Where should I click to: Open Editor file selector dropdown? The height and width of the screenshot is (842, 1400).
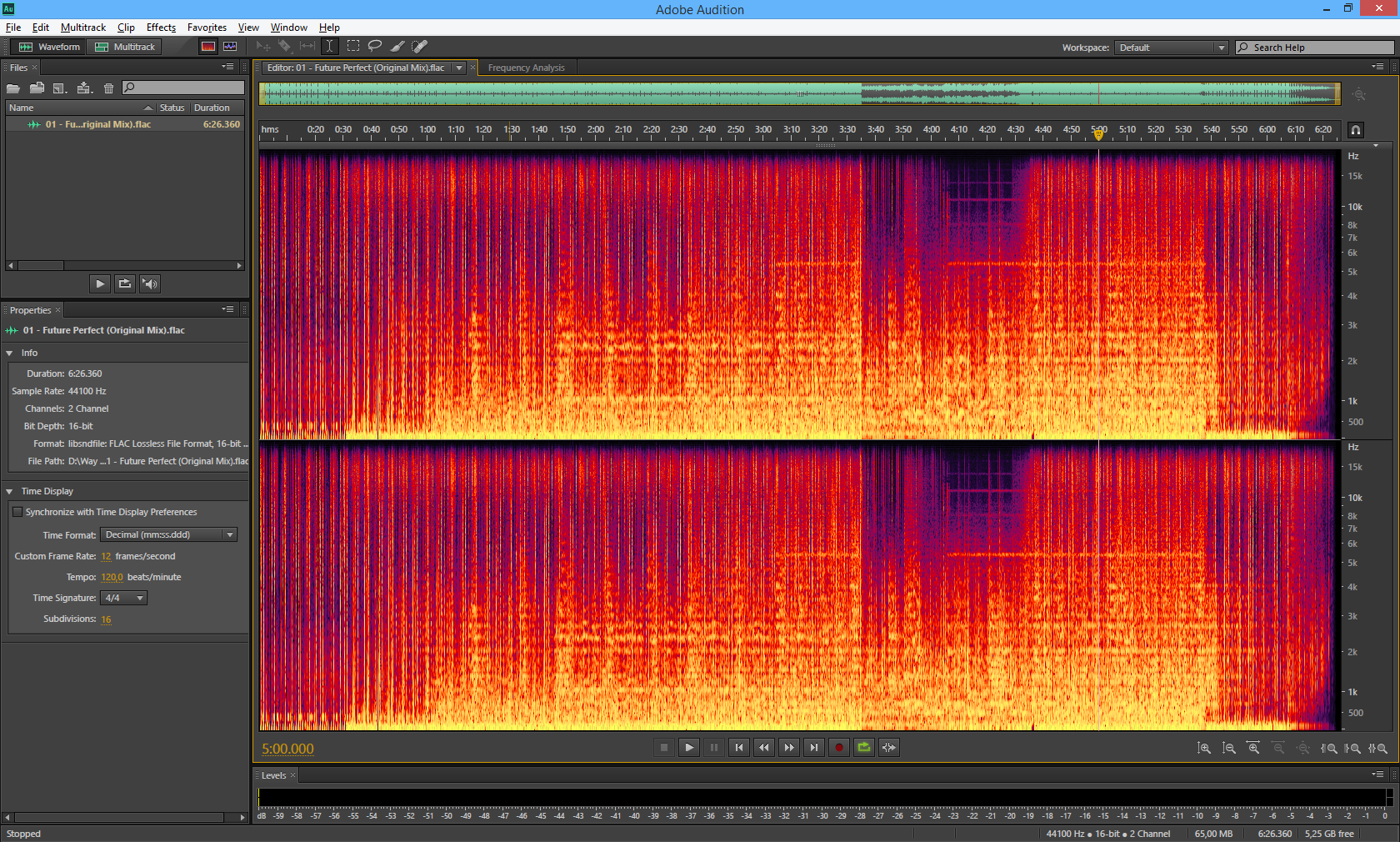[x=459, y=68]
